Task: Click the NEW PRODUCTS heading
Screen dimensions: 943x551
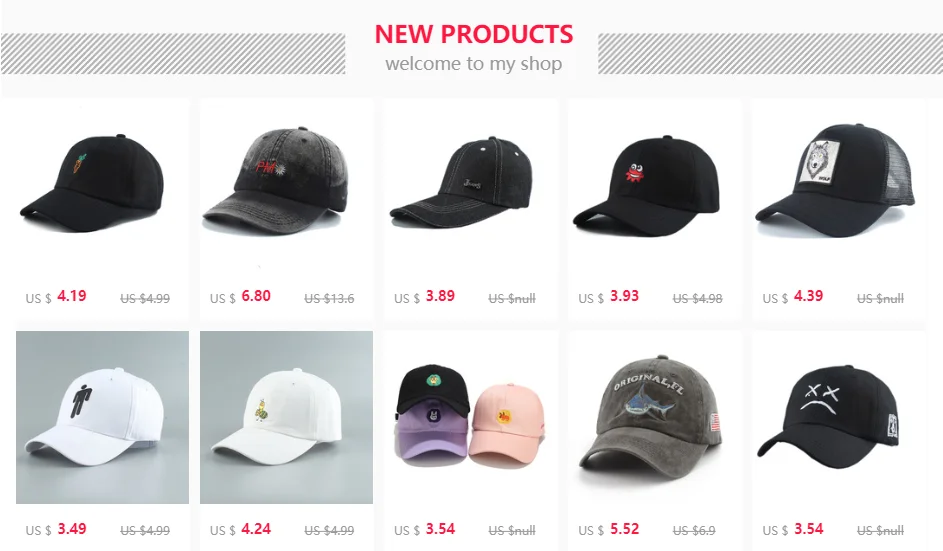Action: tap(474, 34)
